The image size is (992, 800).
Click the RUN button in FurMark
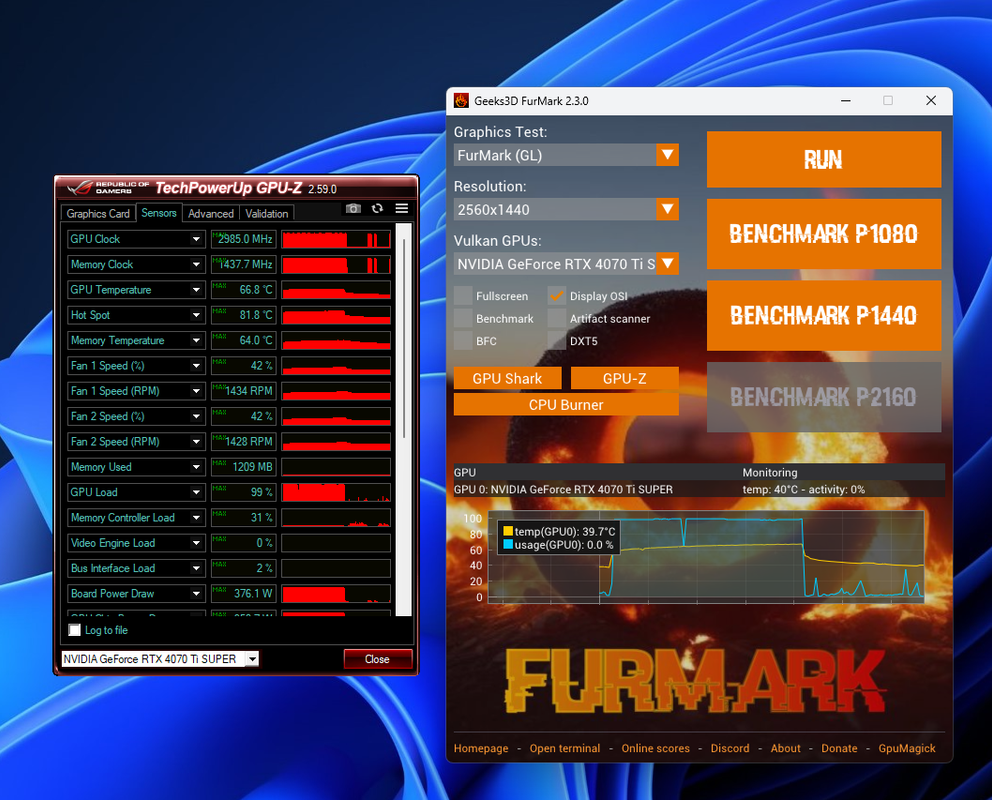coord(824,159)
